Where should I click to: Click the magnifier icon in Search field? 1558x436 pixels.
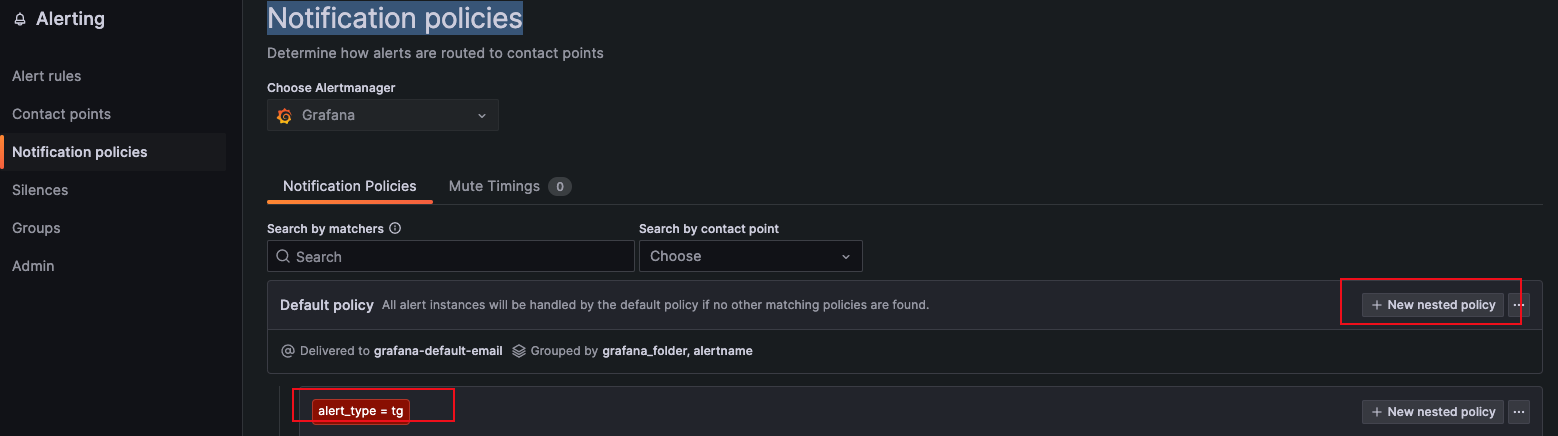284,257
